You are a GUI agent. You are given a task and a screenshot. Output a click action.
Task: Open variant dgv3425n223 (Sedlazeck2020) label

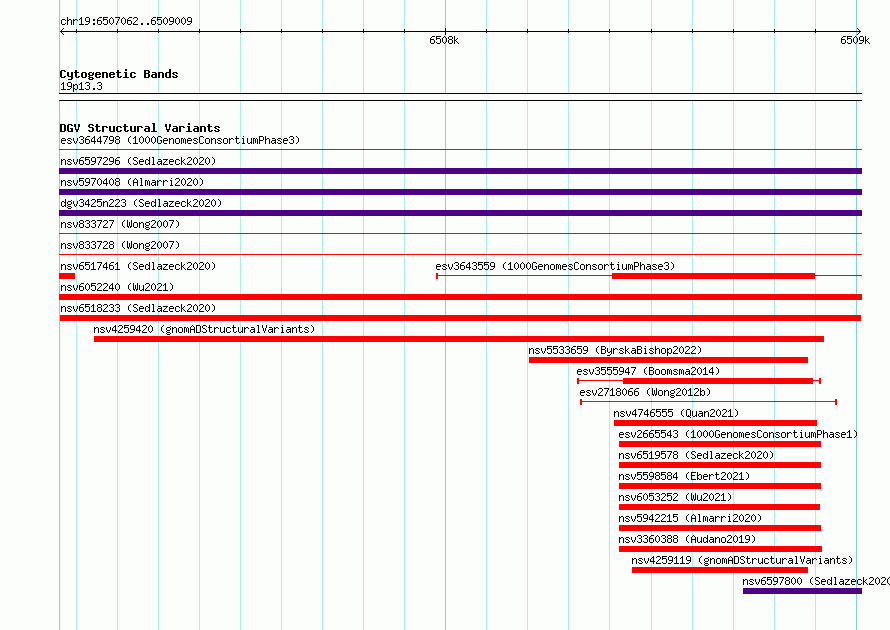point(141,203)
